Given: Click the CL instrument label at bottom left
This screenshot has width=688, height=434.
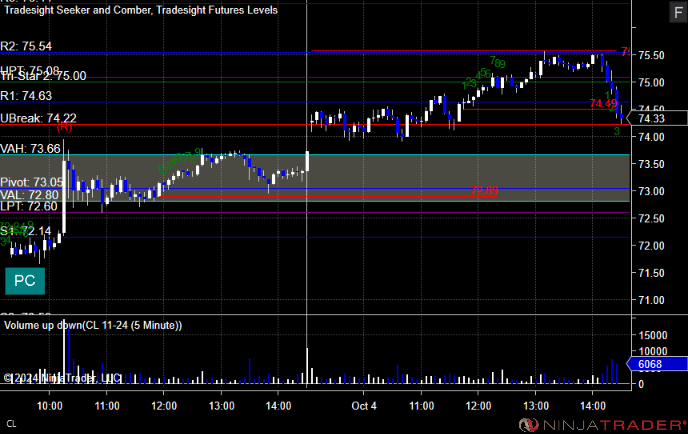Looking at the screenshot, I should click(x=11, y=424).
